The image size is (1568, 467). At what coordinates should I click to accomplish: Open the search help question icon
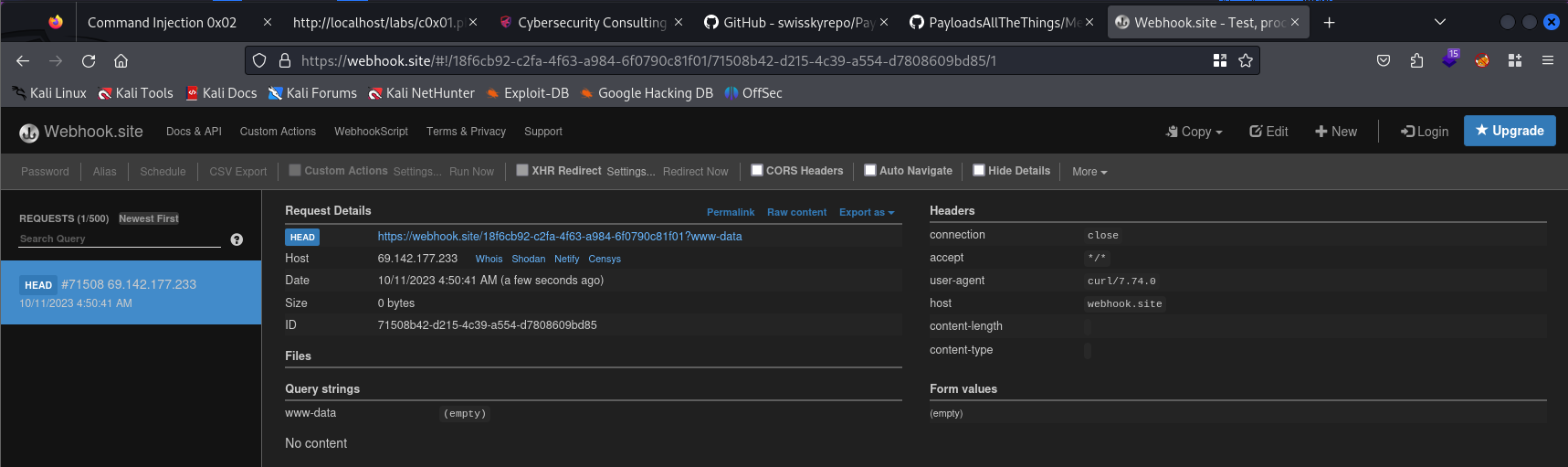(237, 239)
